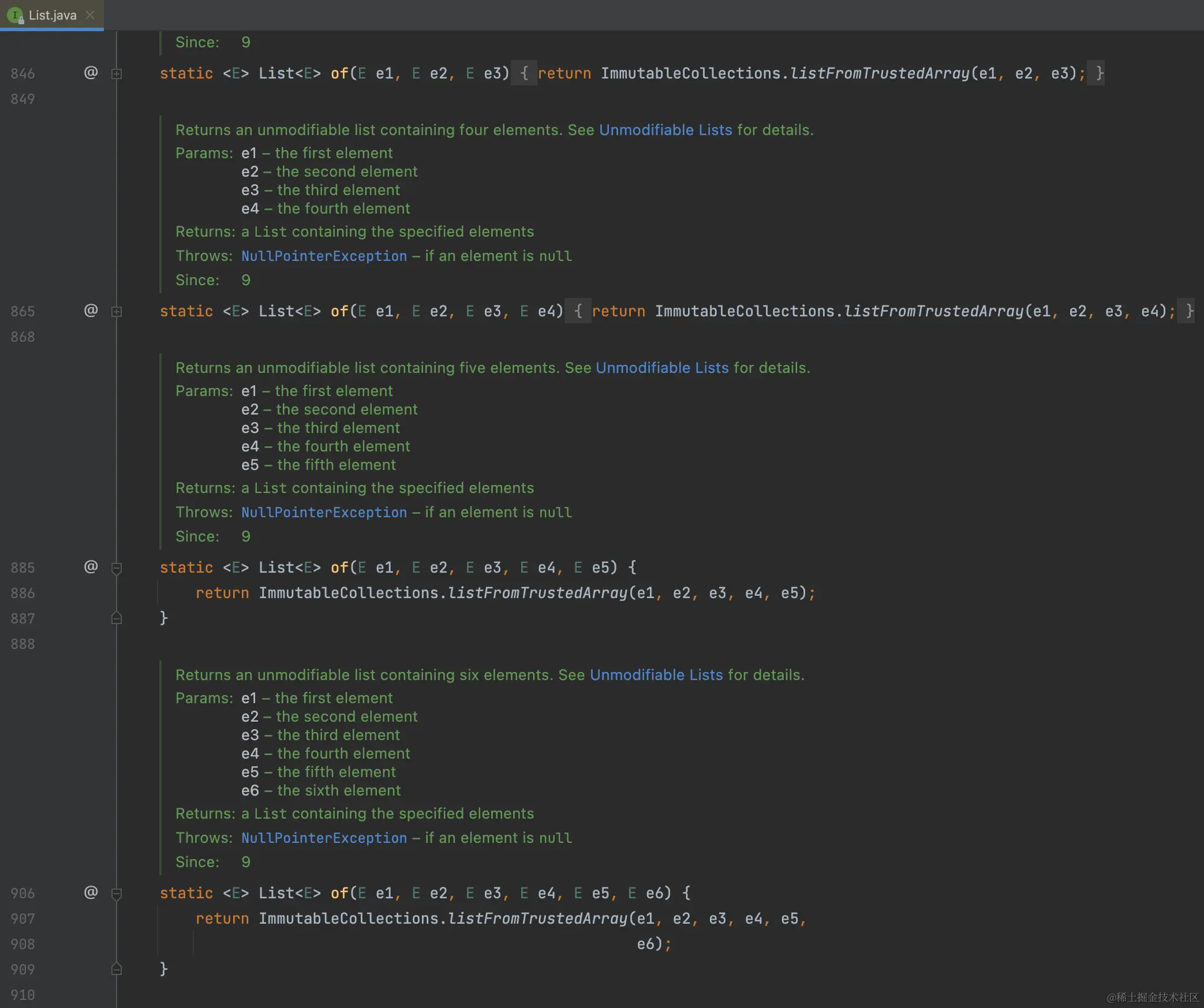Expand folded method at line 865
The width and height of the screenshot is (1204, 1008).
117,312
